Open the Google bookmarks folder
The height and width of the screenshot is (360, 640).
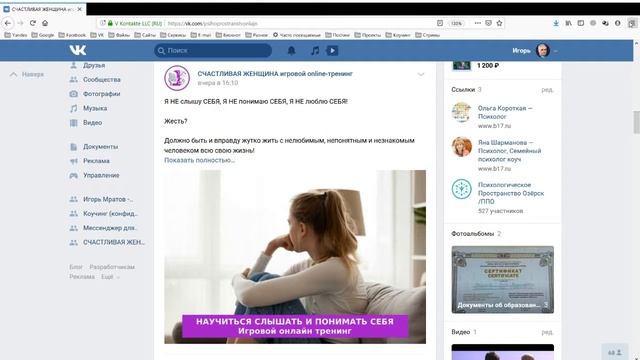[43, 35]
